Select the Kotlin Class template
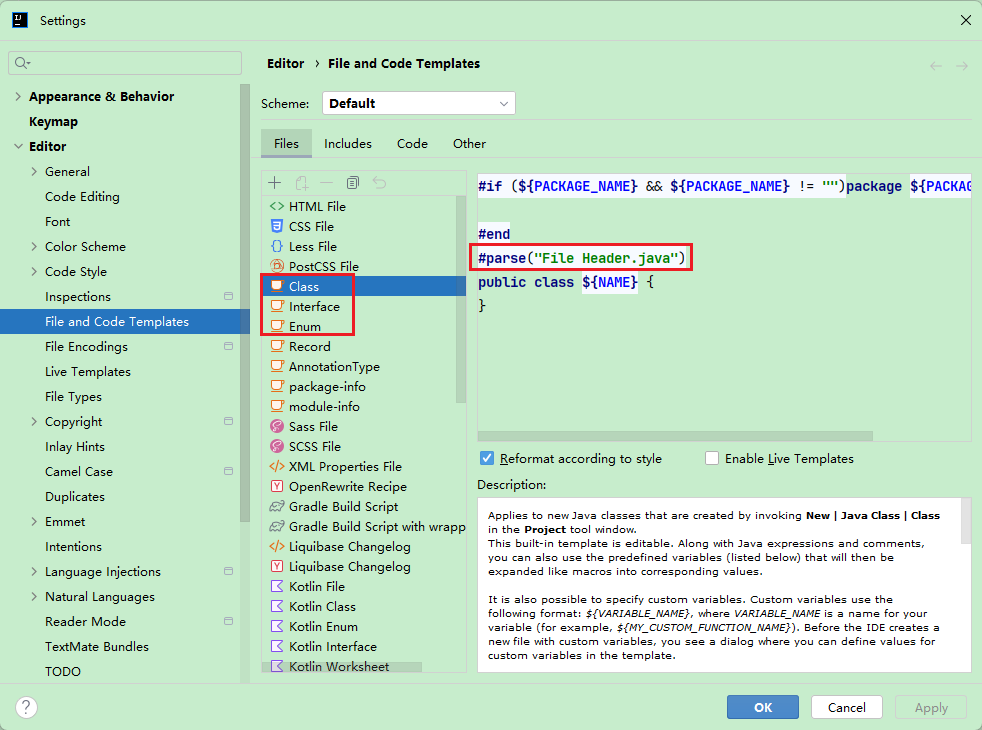Image resolution: width=982 pixels, height=730 pixels. [322, 606]
